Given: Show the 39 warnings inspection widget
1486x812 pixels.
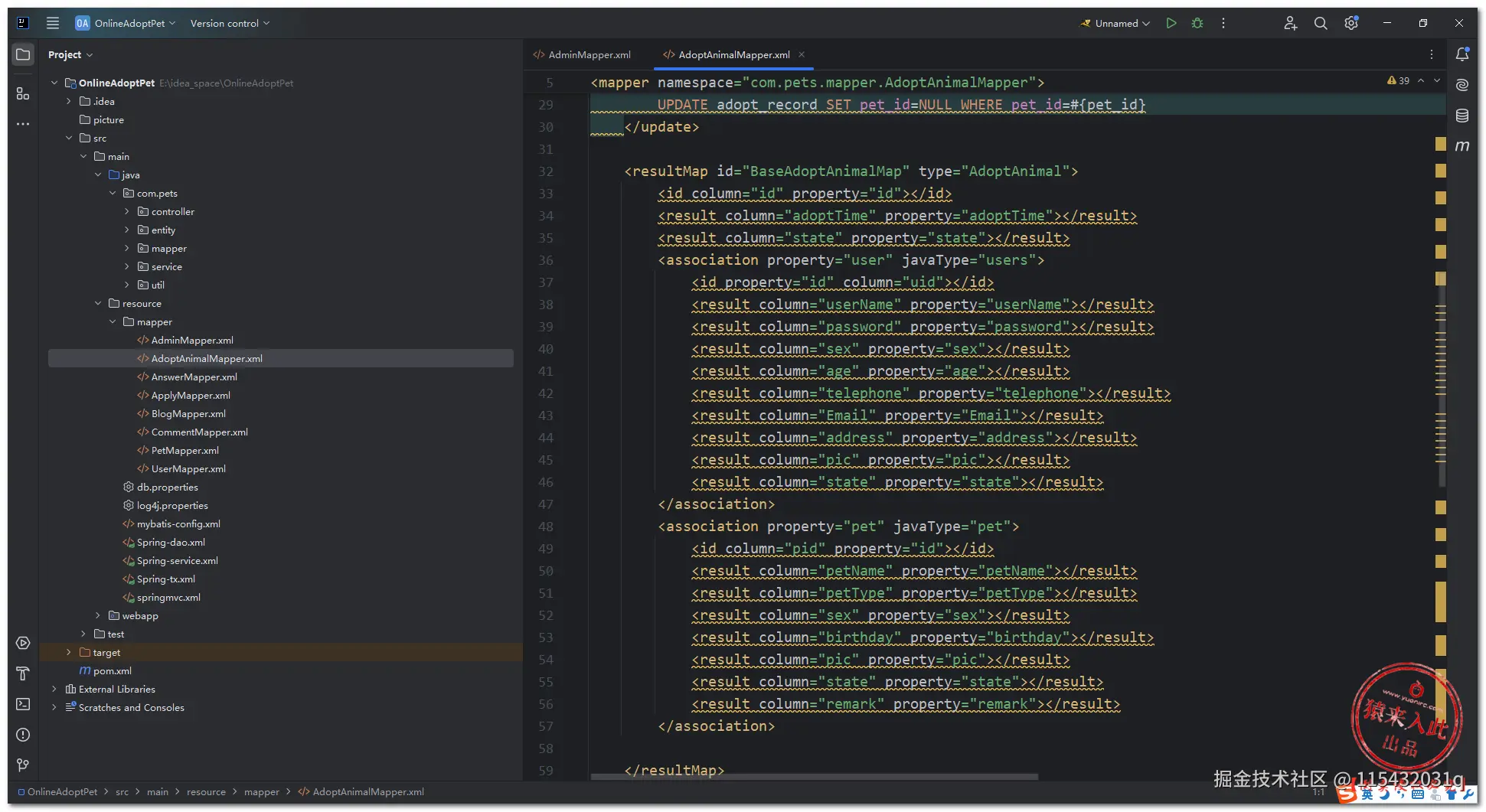Looking at the screenshot, I should pyautogui.click(x=1398, y=80).
